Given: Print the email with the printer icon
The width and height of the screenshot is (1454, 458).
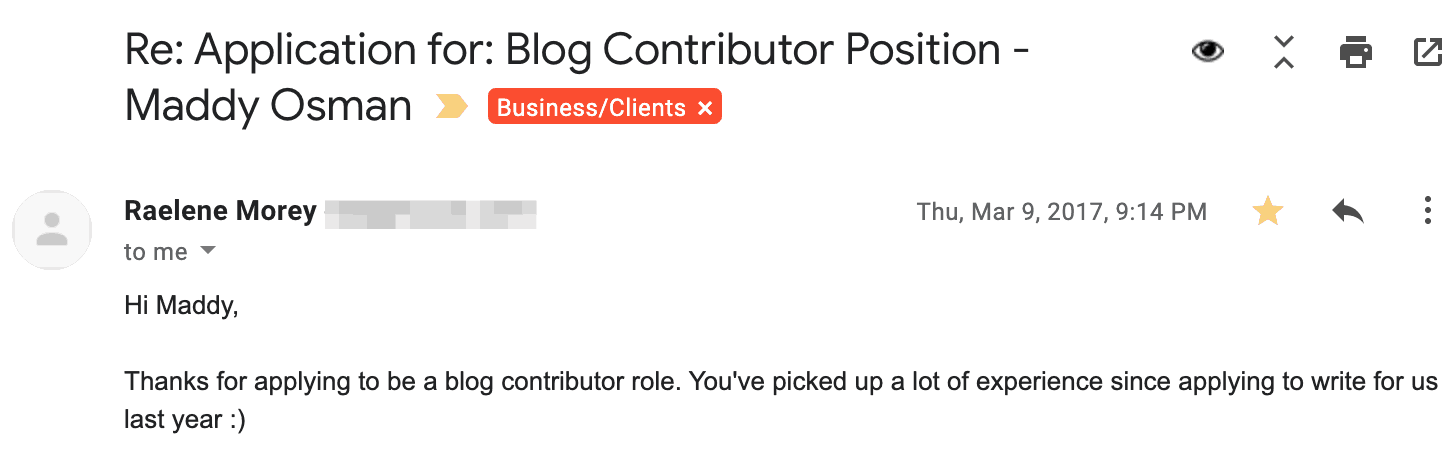Looking at the screenshot, I should tap(1356, 51).
